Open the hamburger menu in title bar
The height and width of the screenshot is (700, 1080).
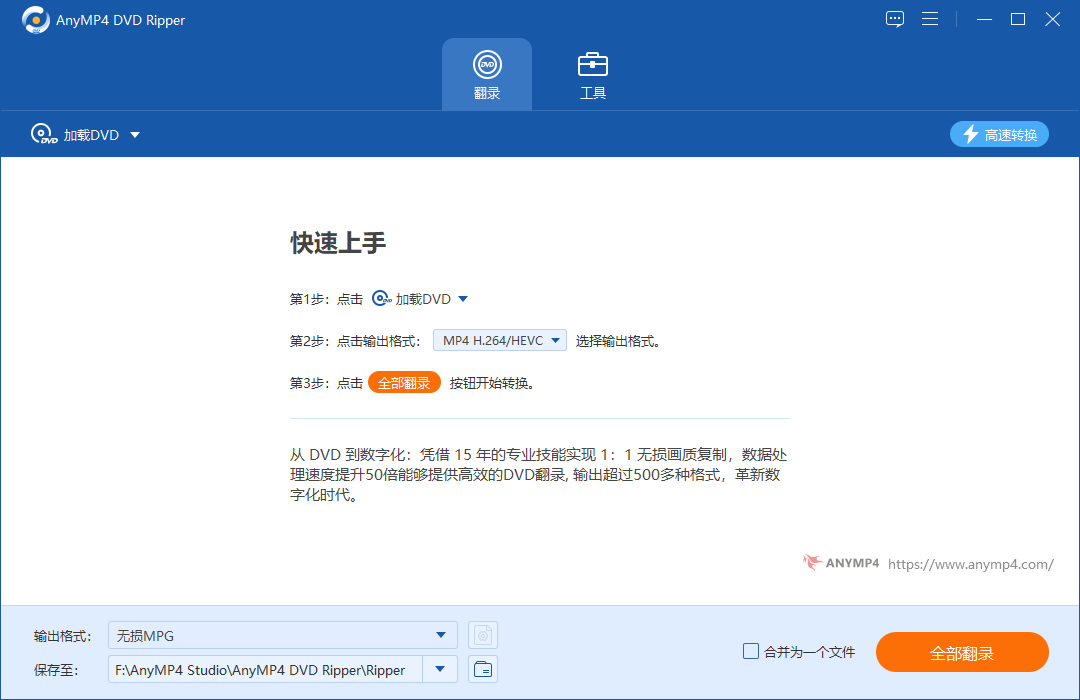[930, 19]
